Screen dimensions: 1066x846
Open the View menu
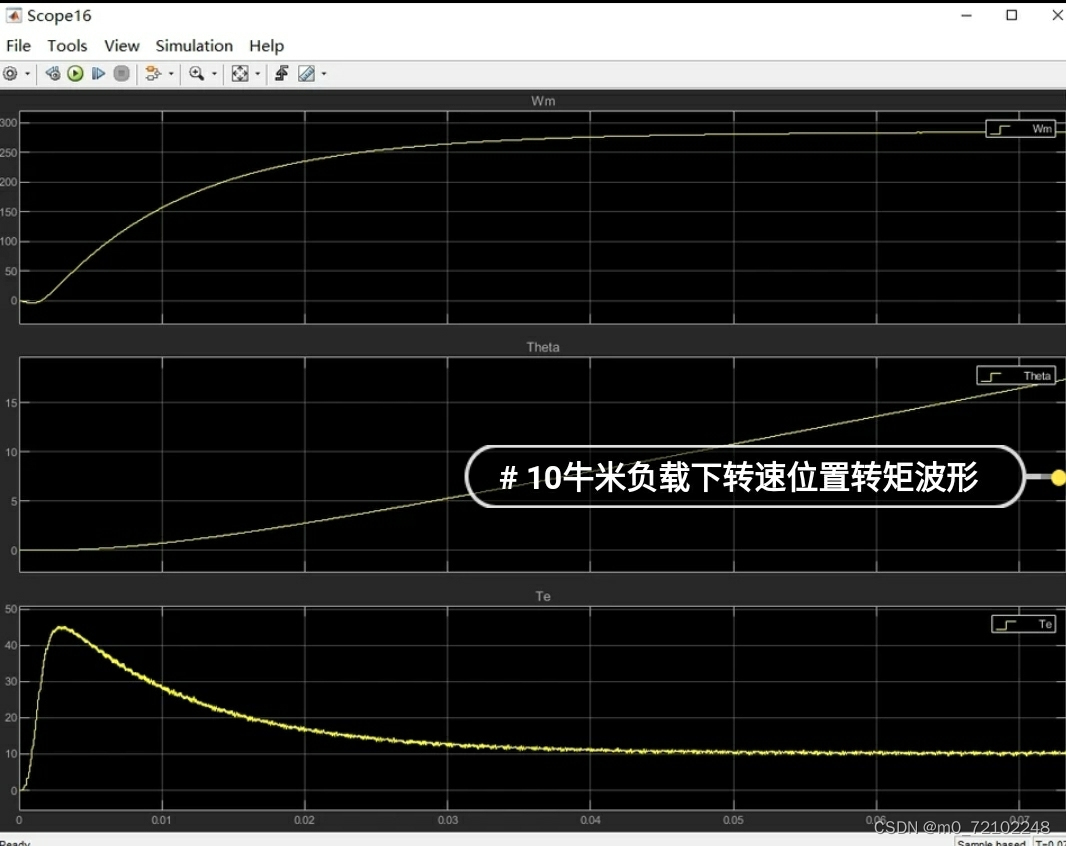(122, 46)
